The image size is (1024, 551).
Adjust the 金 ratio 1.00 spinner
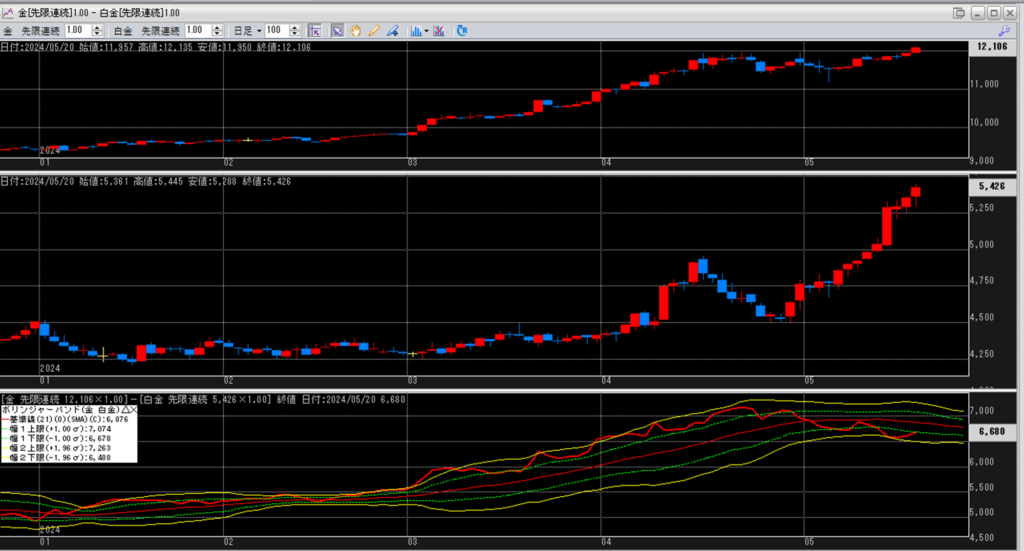tap(96, 31)
